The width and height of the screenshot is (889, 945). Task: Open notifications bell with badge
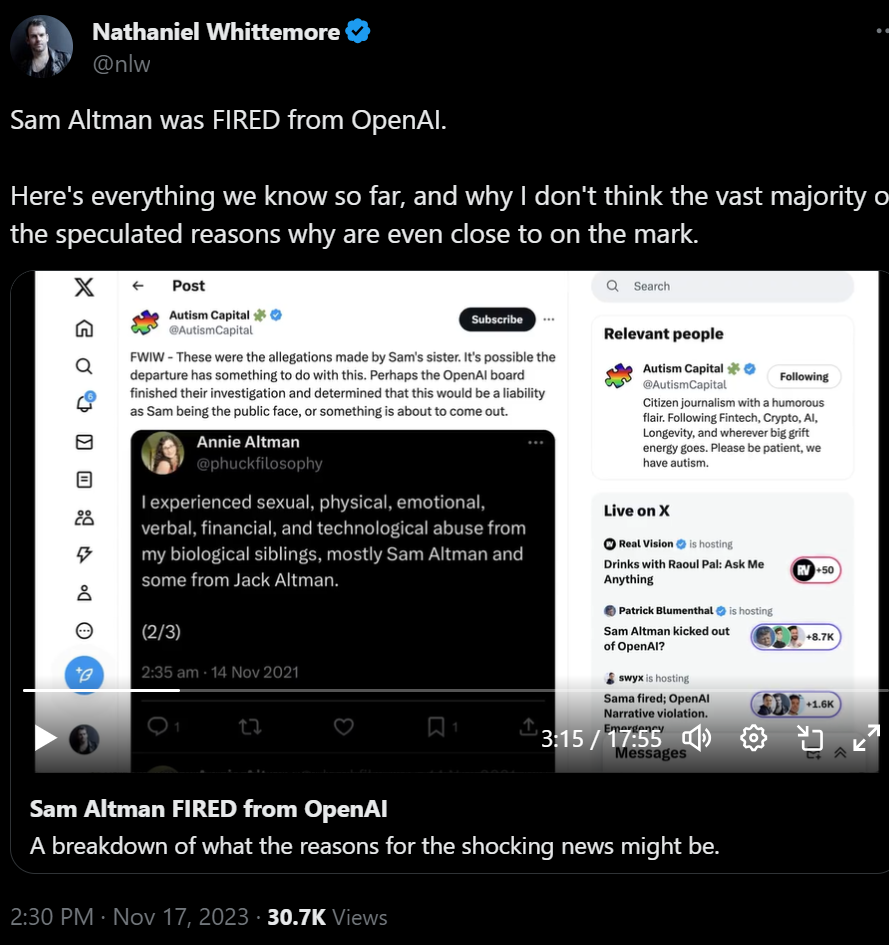pyautogui.click(x=84, y=404)
